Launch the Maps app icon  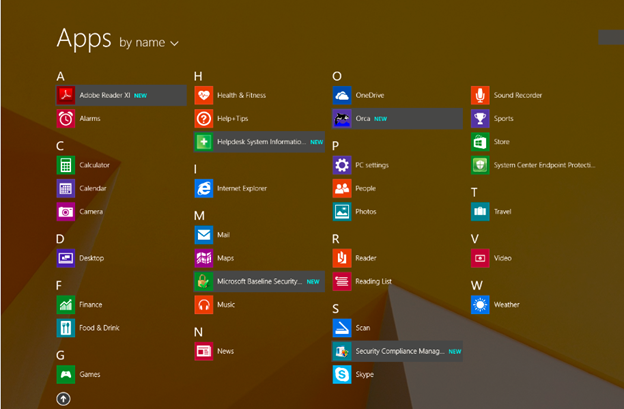(204, 258)
